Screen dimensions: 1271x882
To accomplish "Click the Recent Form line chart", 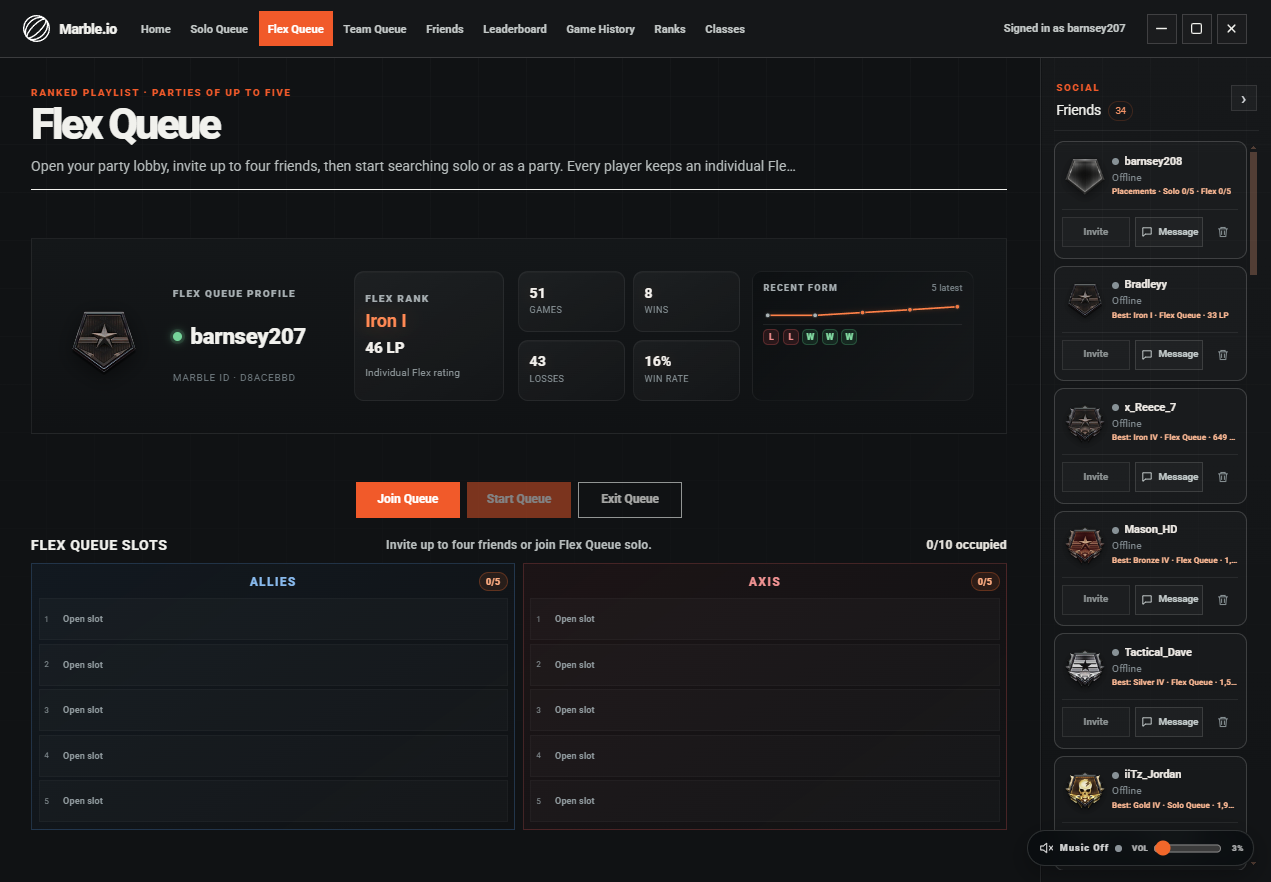I will point(863,311).
